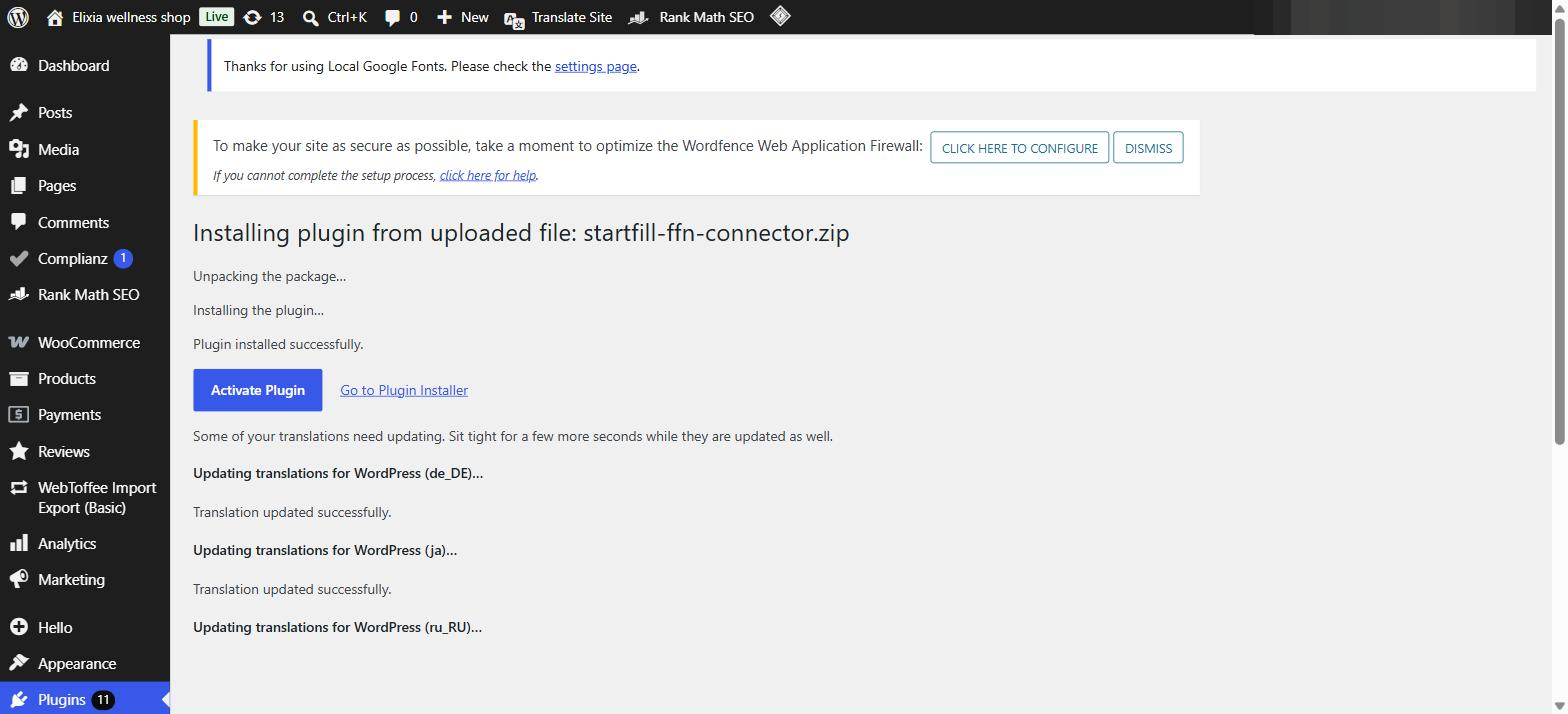Visit the Elixia wellness shop home icon
The height and width of the screenshot is (714, 1568).
coord(55,17)
